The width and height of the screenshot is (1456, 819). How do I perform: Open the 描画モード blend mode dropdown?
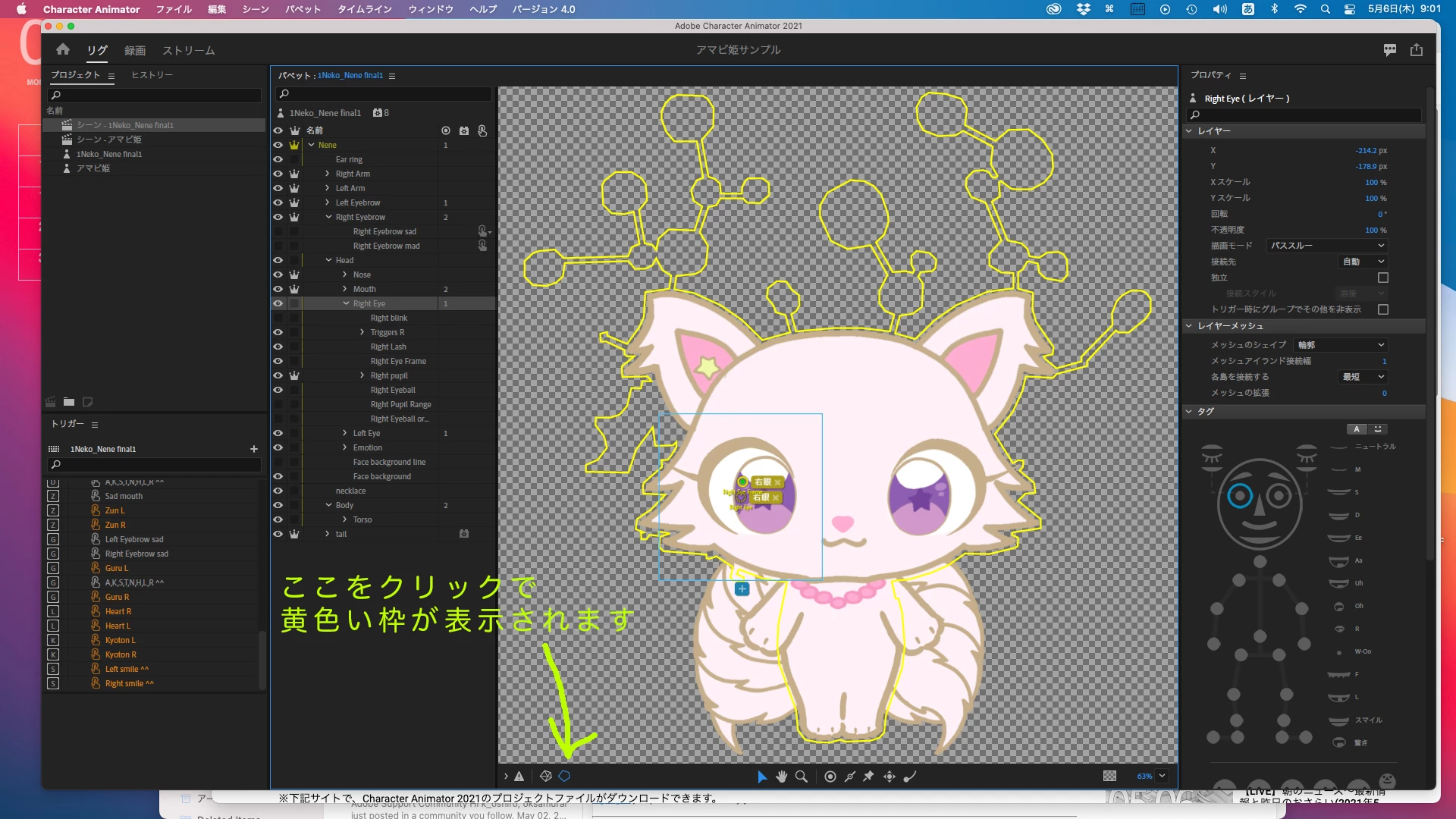[1327, 246]
